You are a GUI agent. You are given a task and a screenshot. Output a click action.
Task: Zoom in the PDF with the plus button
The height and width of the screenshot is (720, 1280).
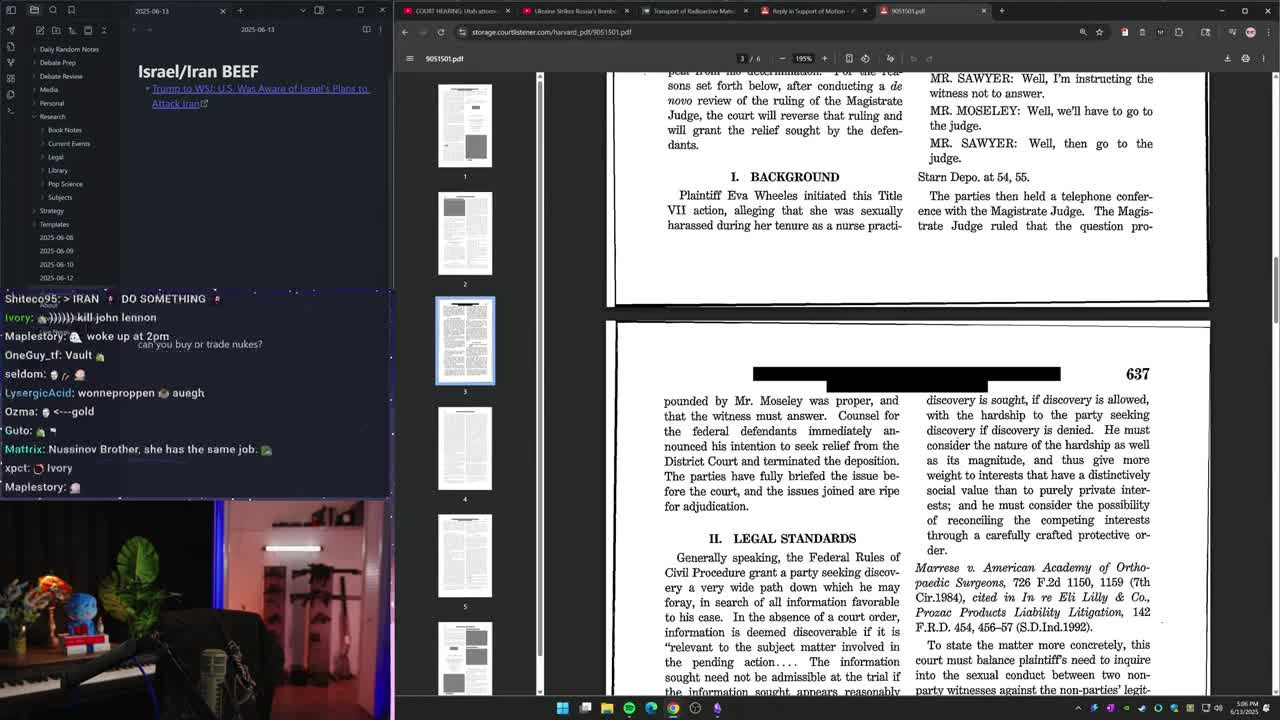(x=824, y=58)
